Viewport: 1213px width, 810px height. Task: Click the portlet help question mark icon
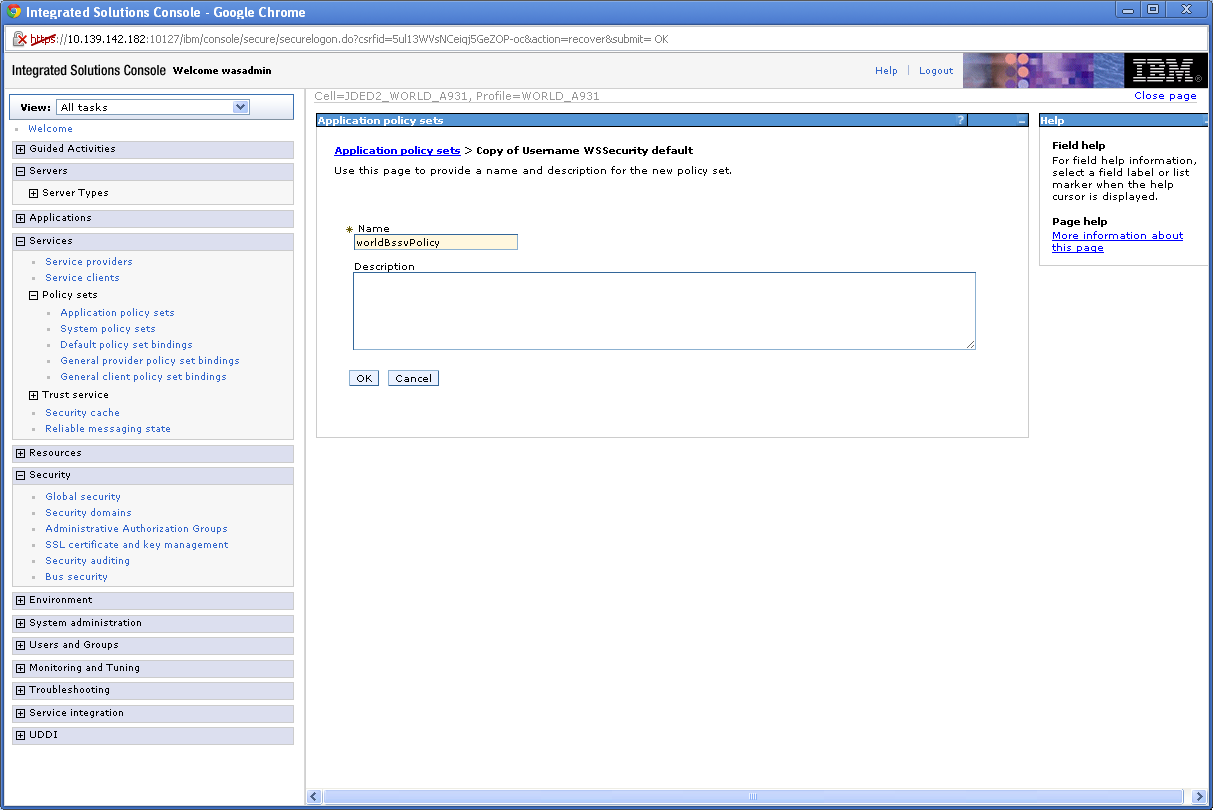pyautogui.click(x=961, y=120)
